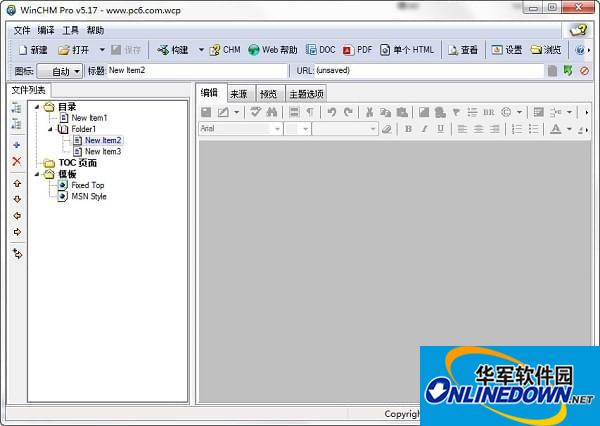
Task: Toggle italic formatting in editor toolbar
Action: pyautogui.click(x=424, y=129)
